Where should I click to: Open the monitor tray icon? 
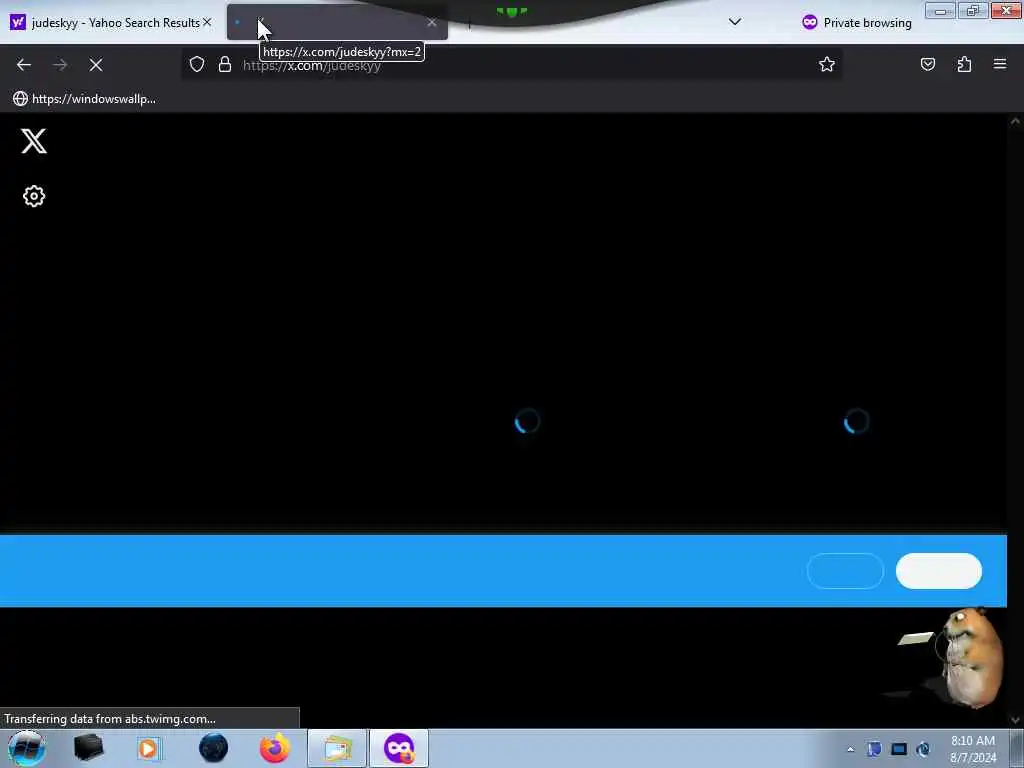click(899, 749)
